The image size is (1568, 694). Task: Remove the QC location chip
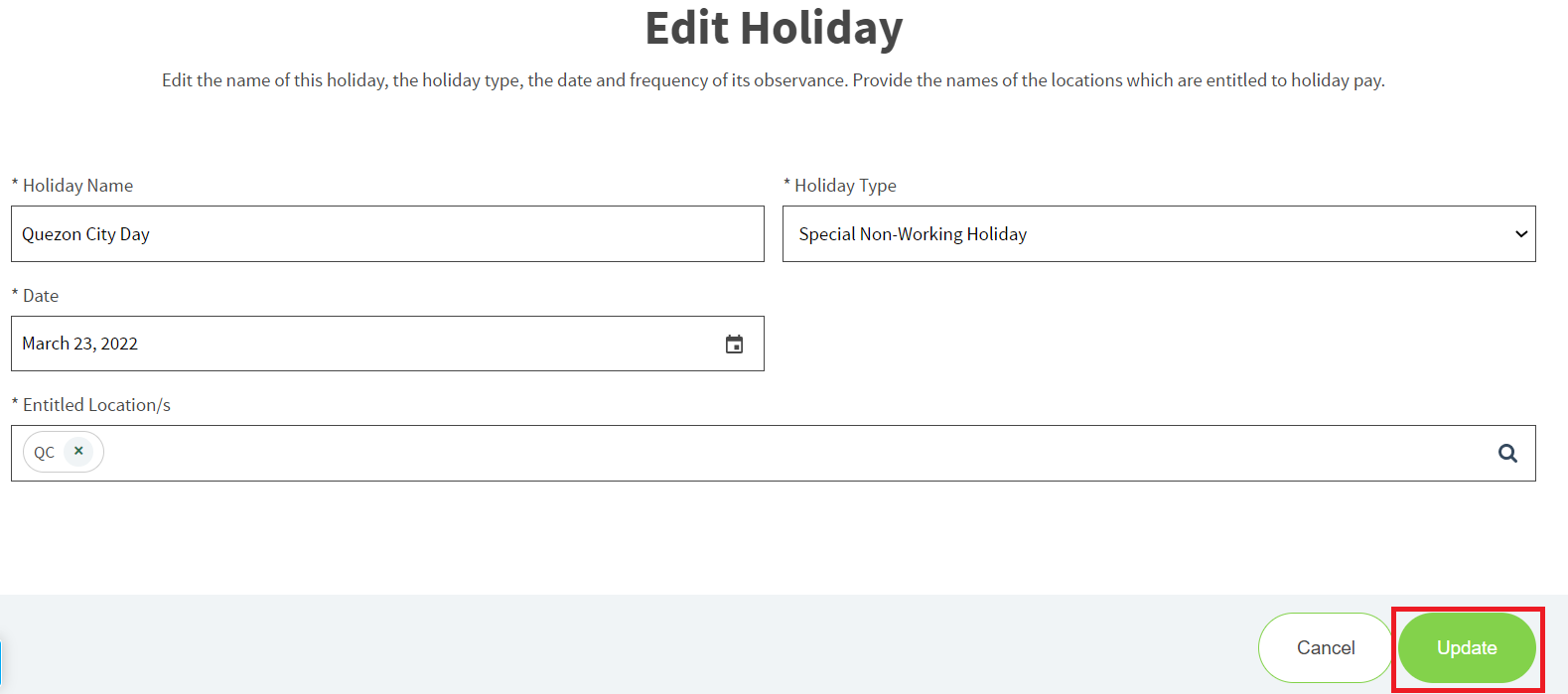tap(78, 451)
